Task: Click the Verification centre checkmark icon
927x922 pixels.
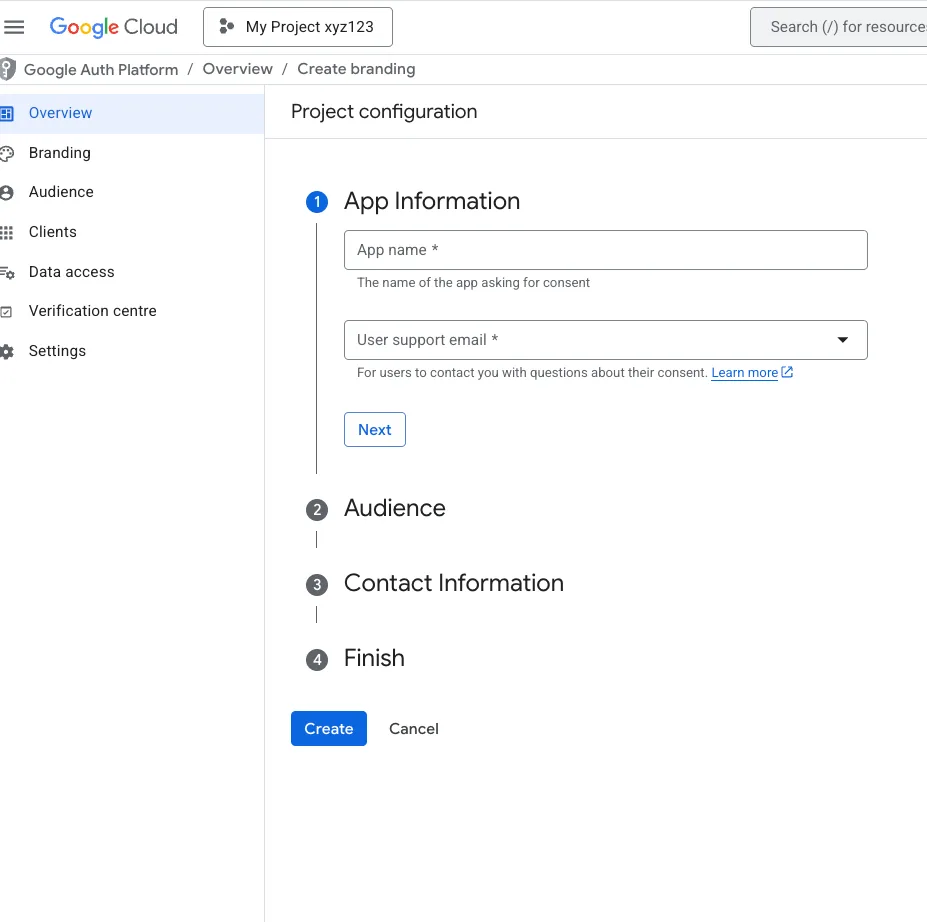Action: click(x=6, y=311)
